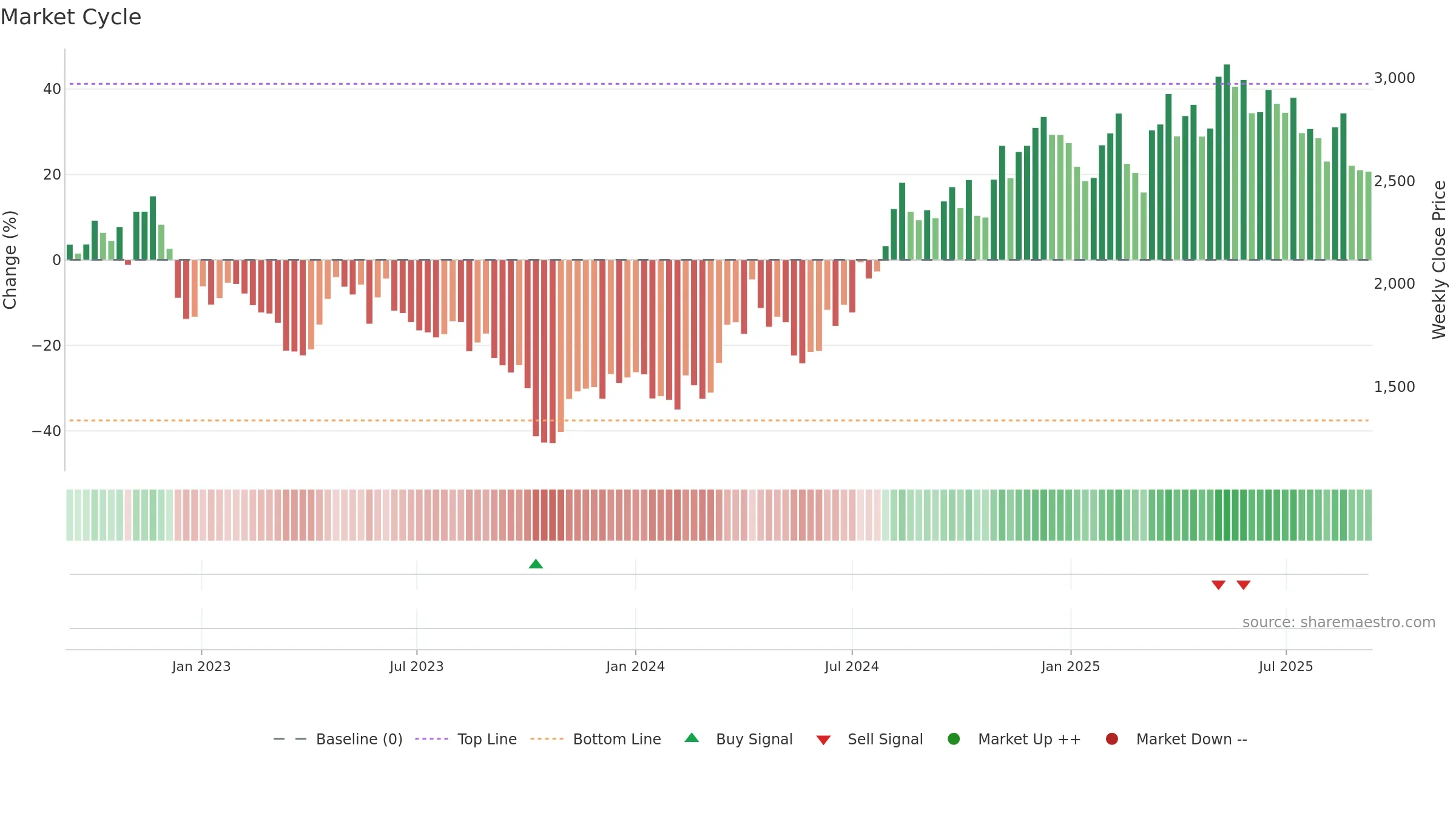Viewport: 1456px width, 819px height.
Task: Click the 3,000 price tick label
Action: tap(1394, 78)
